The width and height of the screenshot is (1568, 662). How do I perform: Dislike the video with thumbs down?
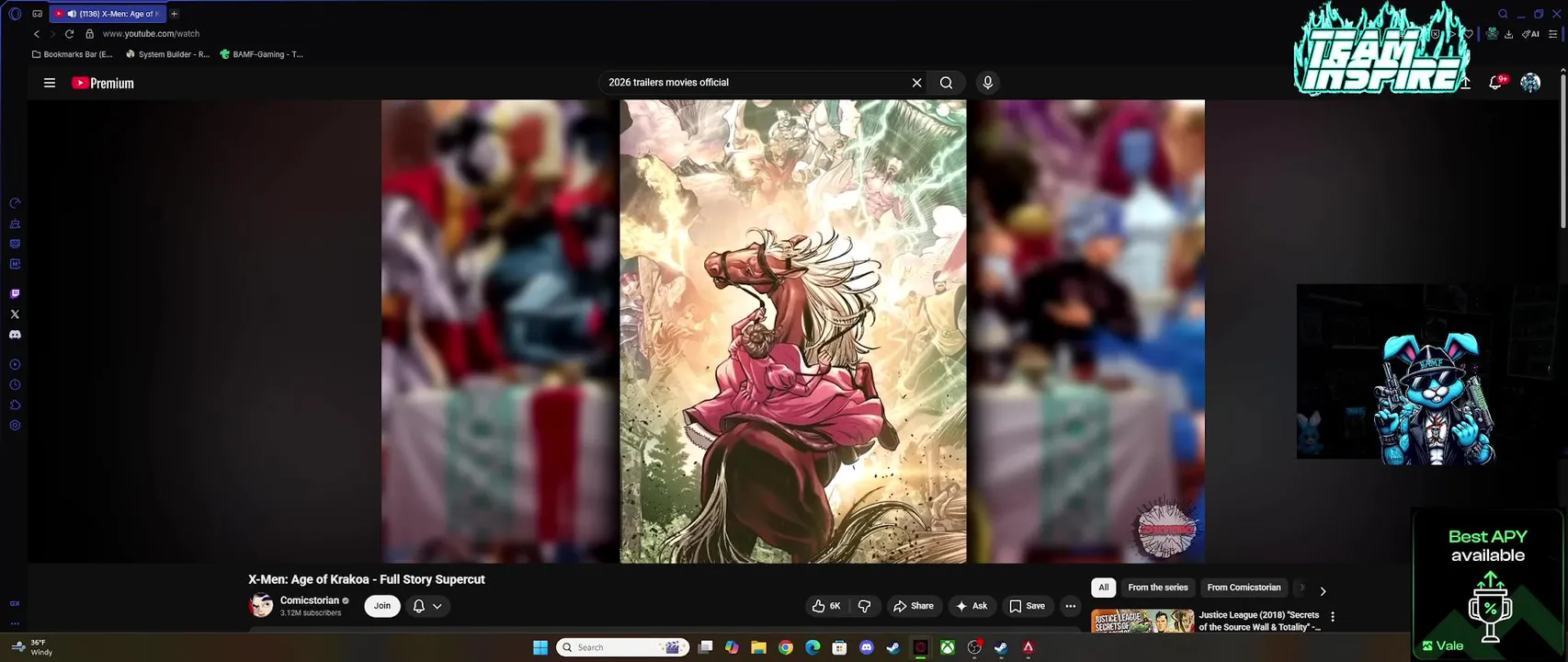pos(864,606)
